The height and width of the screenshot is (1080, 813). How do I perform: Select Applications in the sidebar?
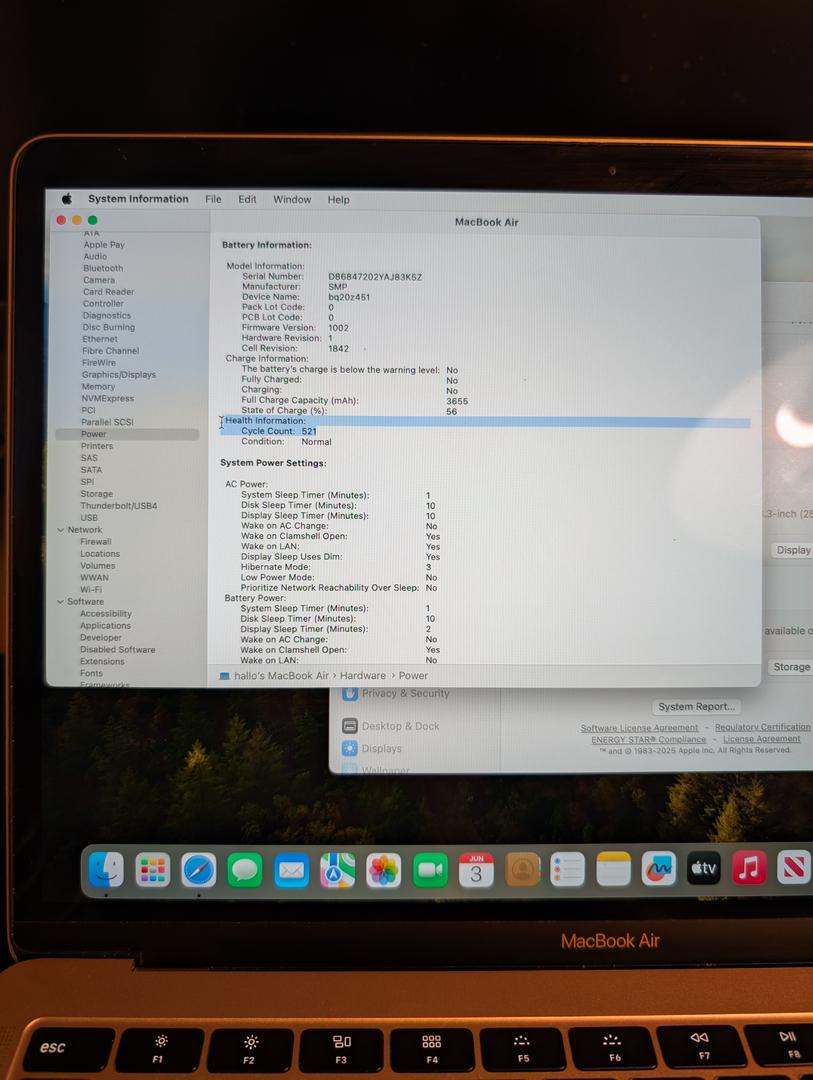coord(105,625)
